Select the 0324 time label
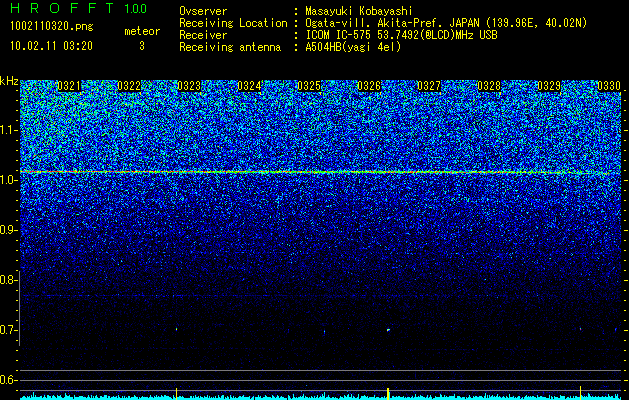The image size is (629, 400). pos(249,86)
